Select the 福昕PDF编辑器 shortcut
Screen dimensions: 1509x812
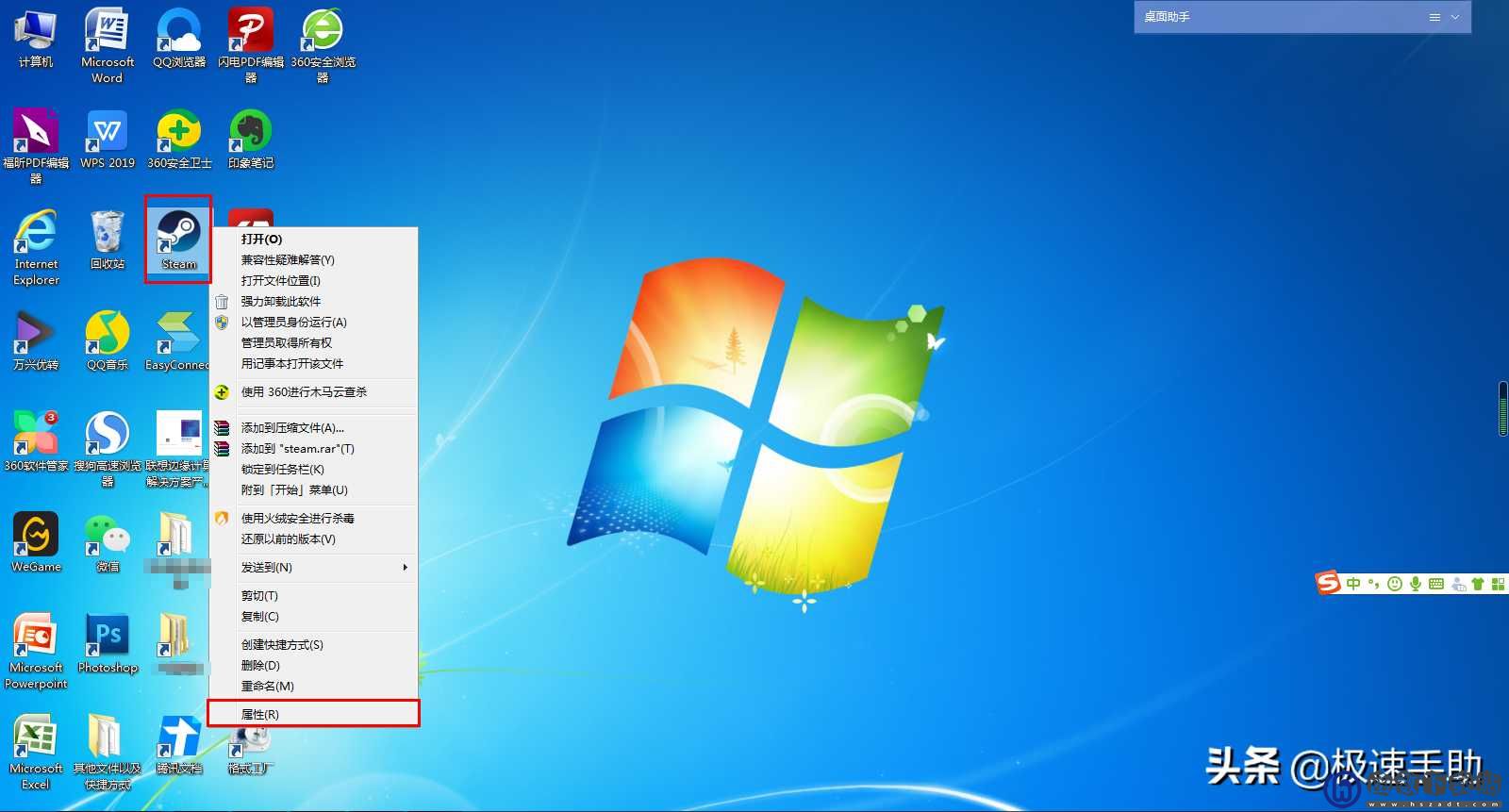pos(36,147)
